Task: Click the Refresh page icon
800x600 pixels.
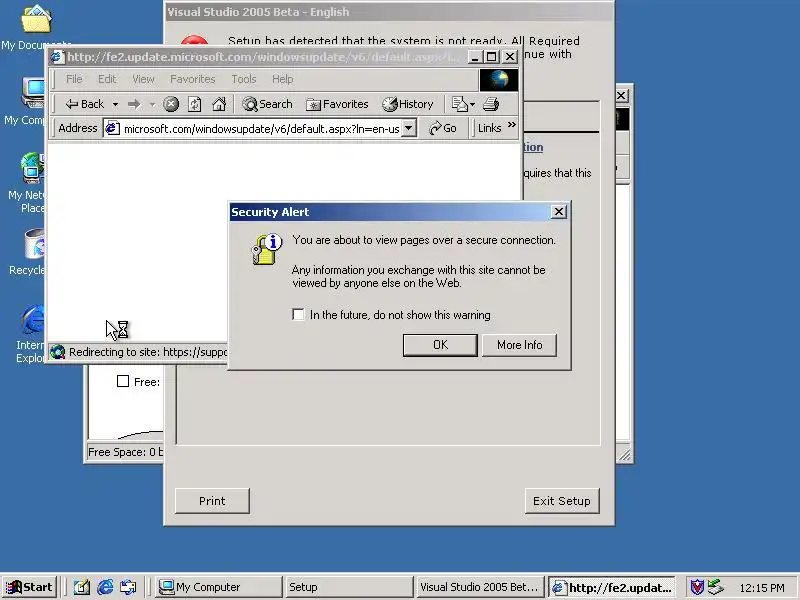Action: [x=194, y=104]
